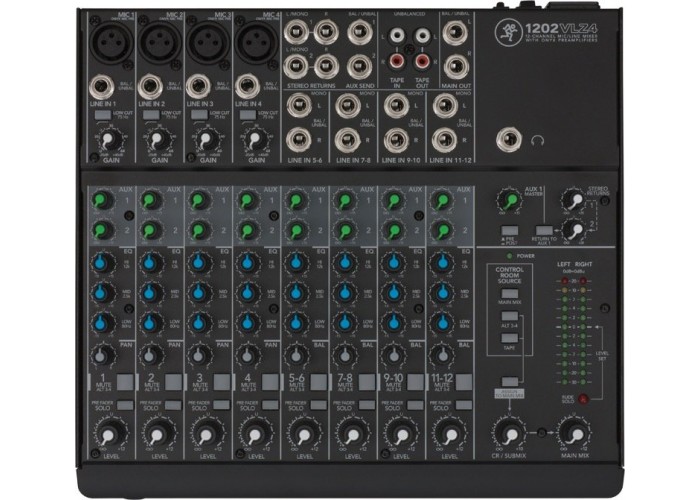The width and height of the screenshot is (700, 500).
Task: Toggle the ASSIGN TO MAIN MIX button
Action: tap(509, 381)
